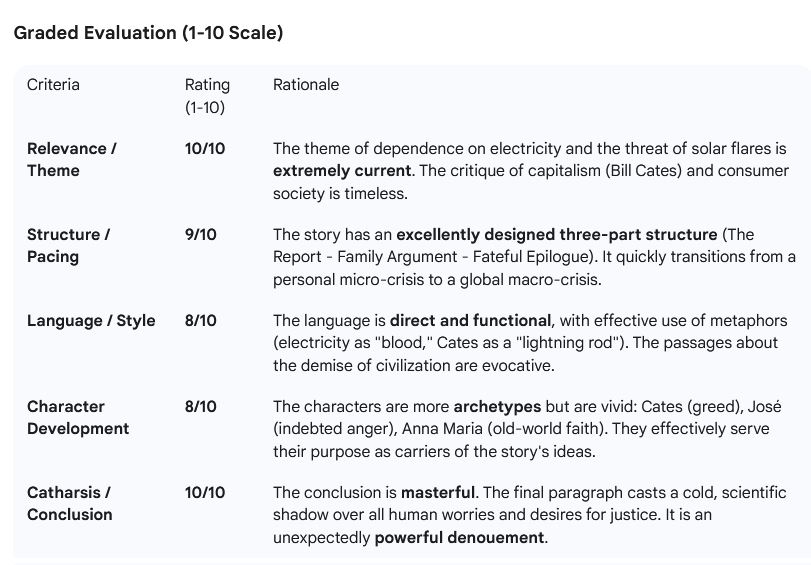This screenshot has height=565, width=811.
Task: Click the bold phrase "direct and functional"
Action: (470, 321)
